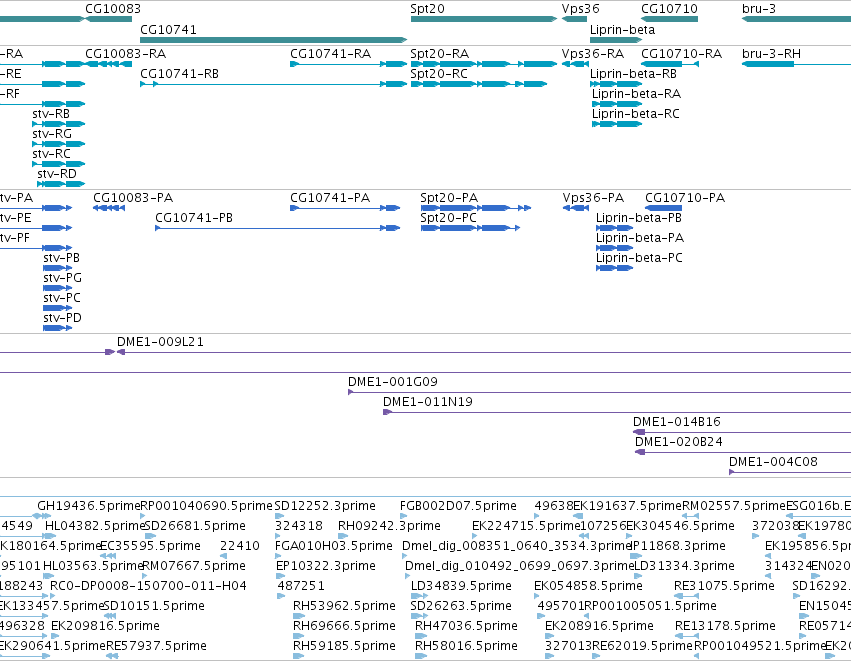Select transcript label 'CG10710-RA'
Screen dimensions: 851x661
682,54
